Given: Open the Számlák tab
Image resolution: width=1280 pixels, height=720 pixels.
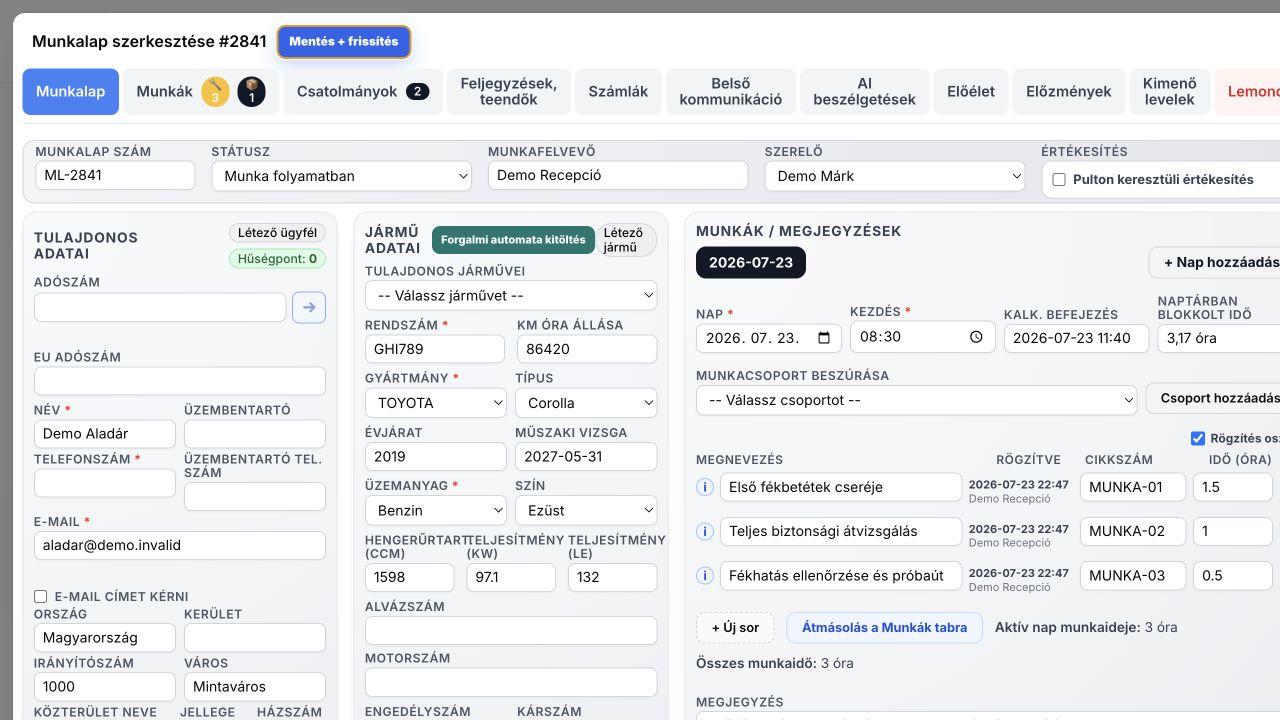Looking at the screenshot, I should 618,91.
